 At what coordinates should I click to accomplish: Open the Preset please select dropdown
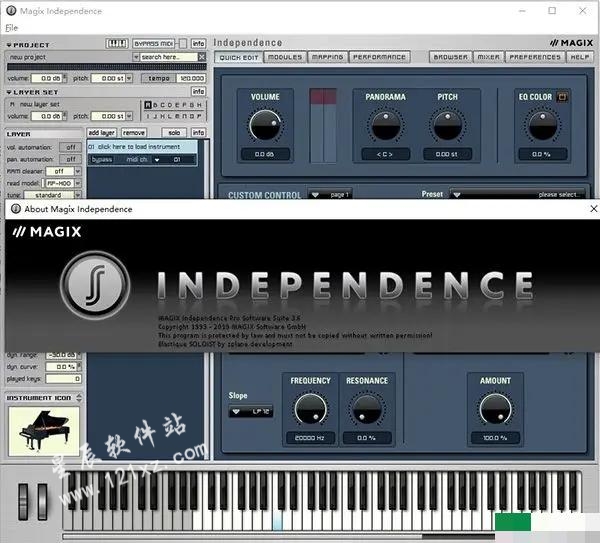517,194
